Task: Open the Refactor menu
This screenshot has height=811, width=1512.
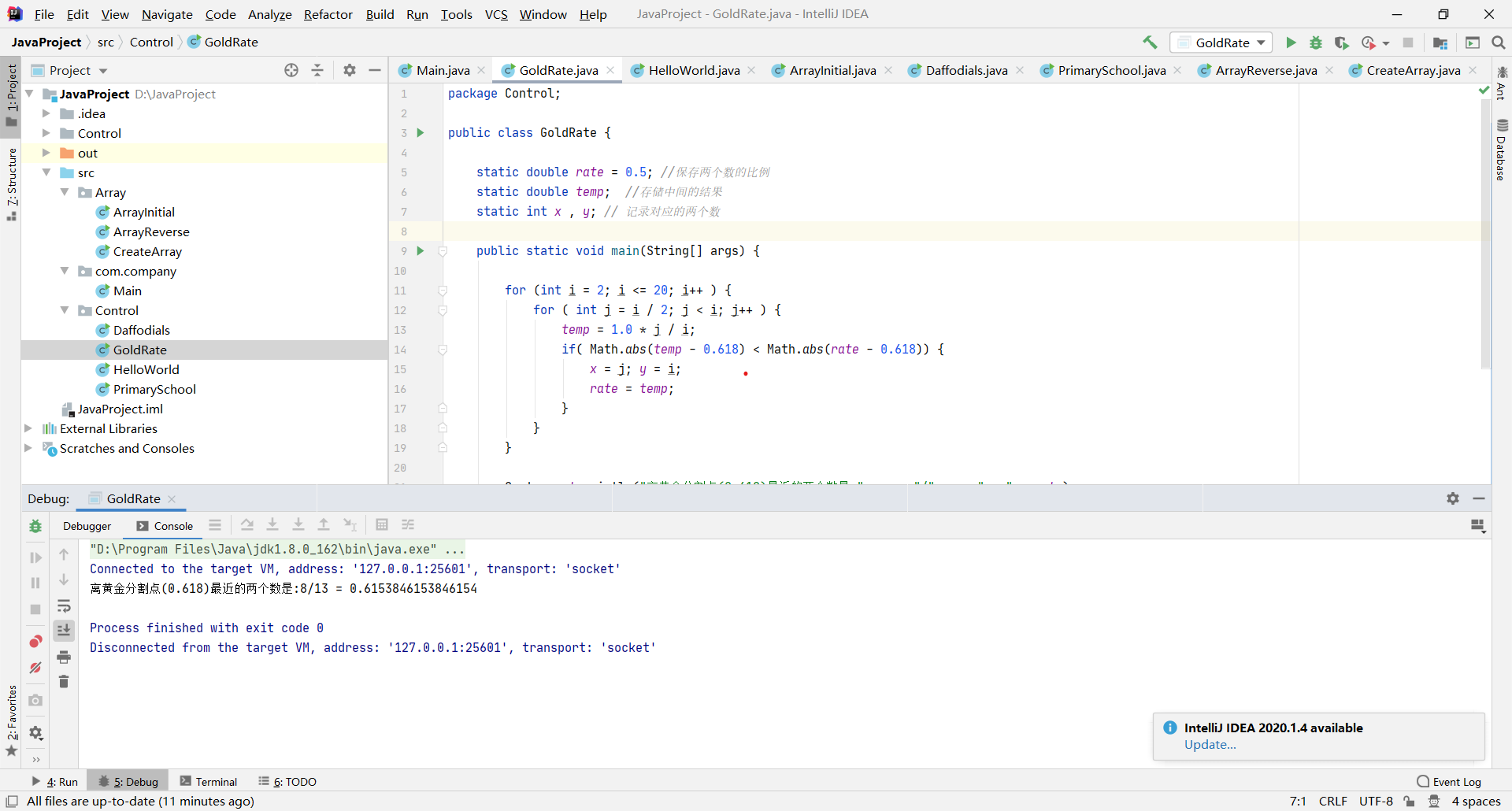Action: click(x=328, y=14)
